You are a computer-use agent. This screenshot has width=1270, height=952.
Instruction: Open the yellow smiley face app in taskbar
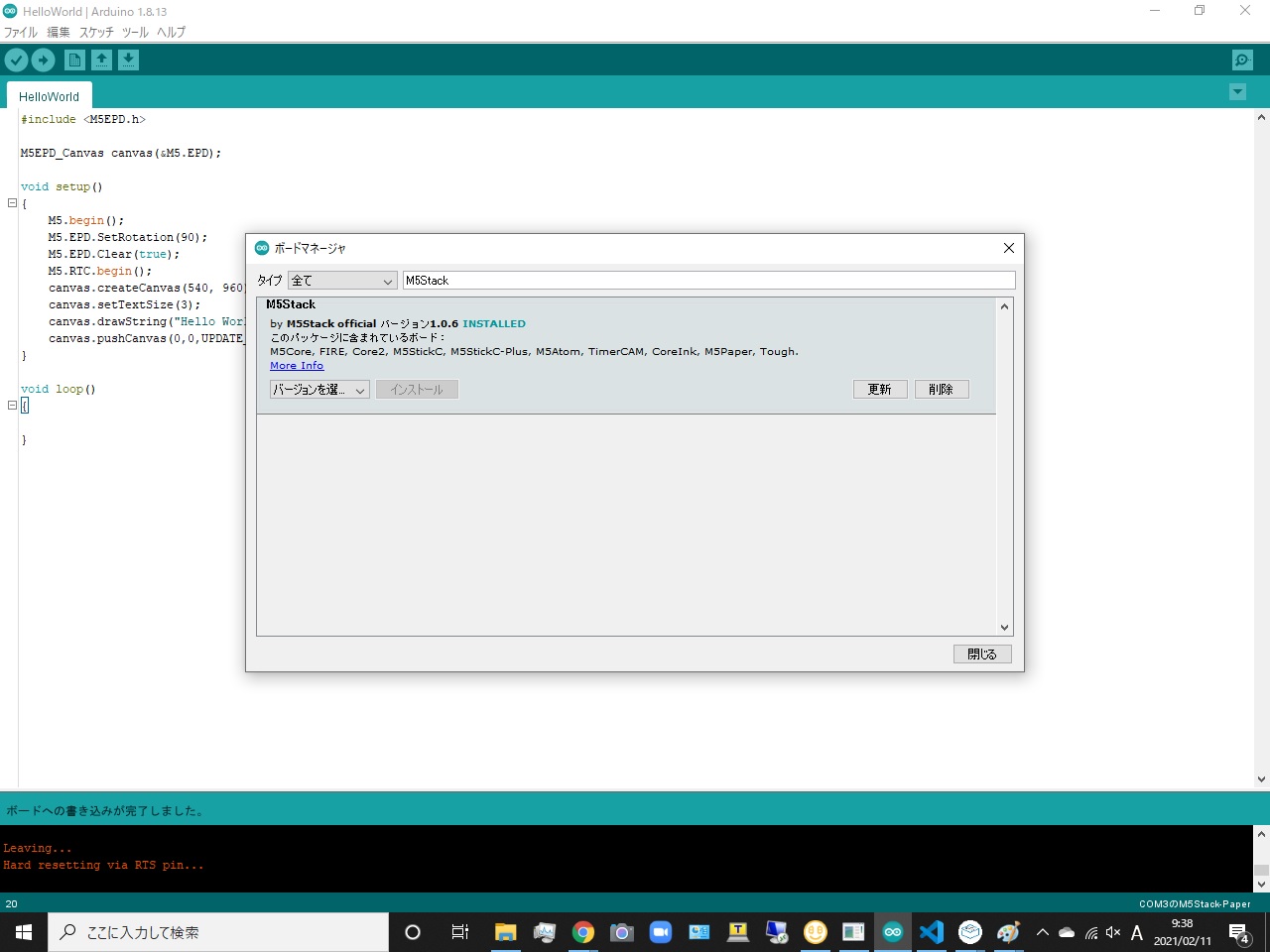point(816,932)
